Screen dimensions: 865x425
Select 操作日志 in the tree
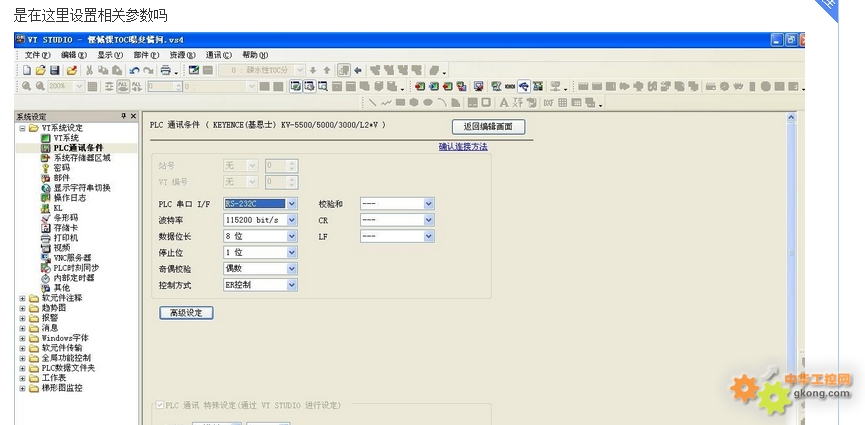pos(70,198)
